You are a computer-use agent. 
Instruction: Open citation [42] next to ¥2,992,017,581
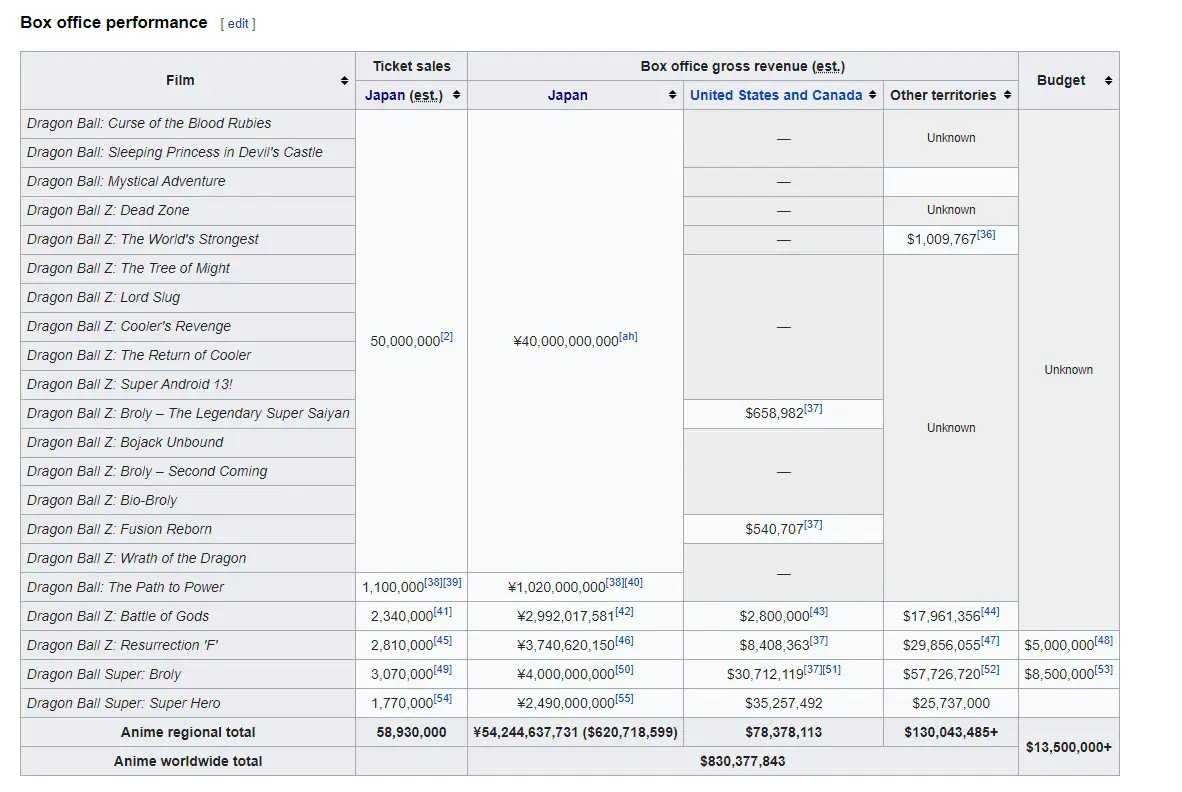(624, 611)
